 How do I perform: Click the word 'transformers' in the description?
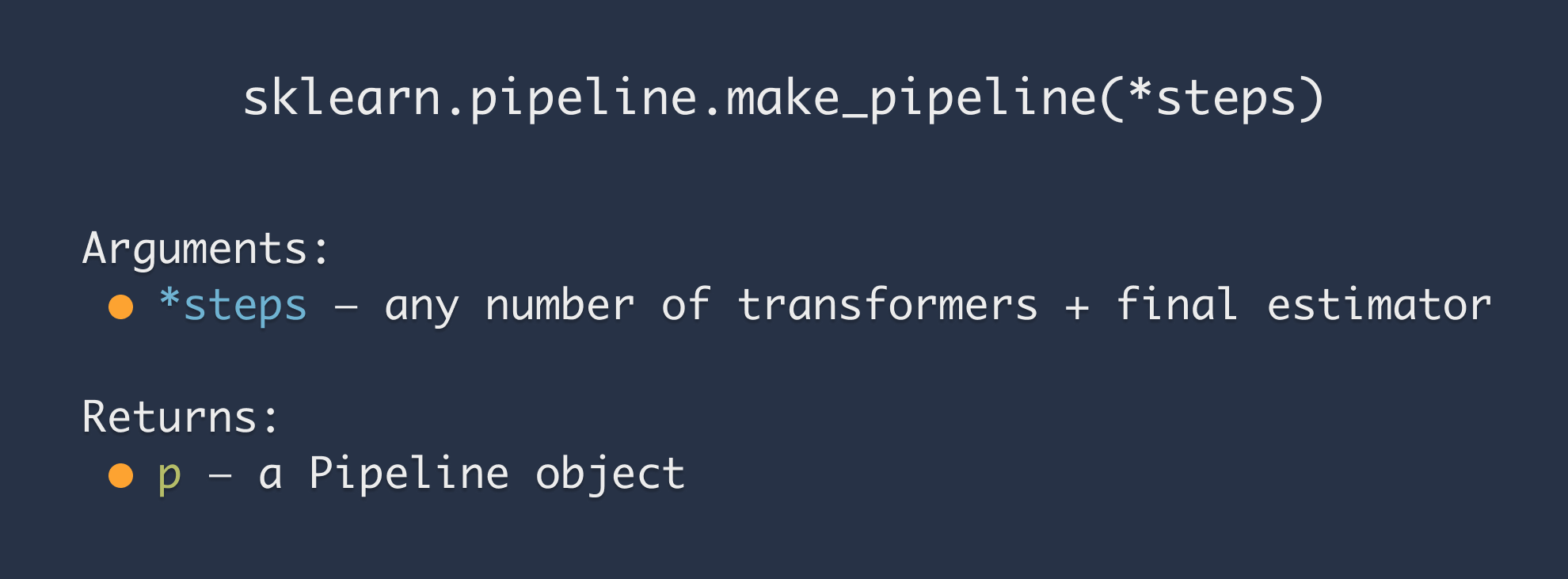(x=887, y=305)
